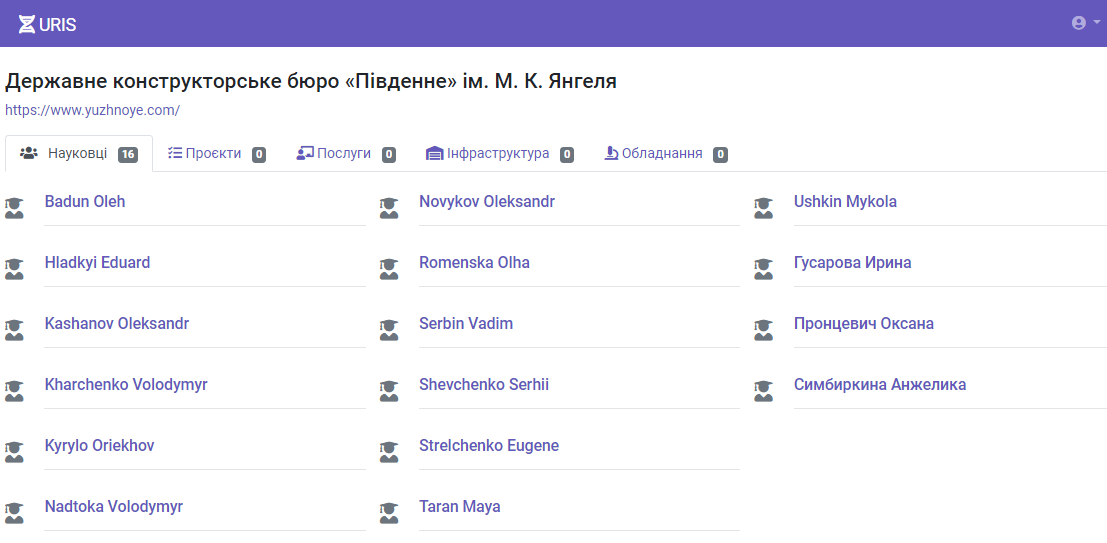1107x543 pixels.
Task: Click graduate icon beside Taran Maya
Action: pyautogui.click(x=389, y=513)
